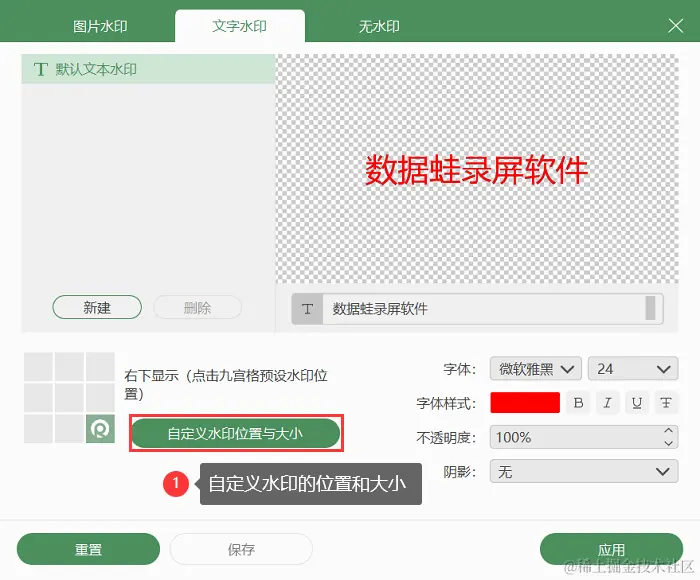700x580 pixels.
Task: Open the 无水印 tab
Action: point(379,26)
